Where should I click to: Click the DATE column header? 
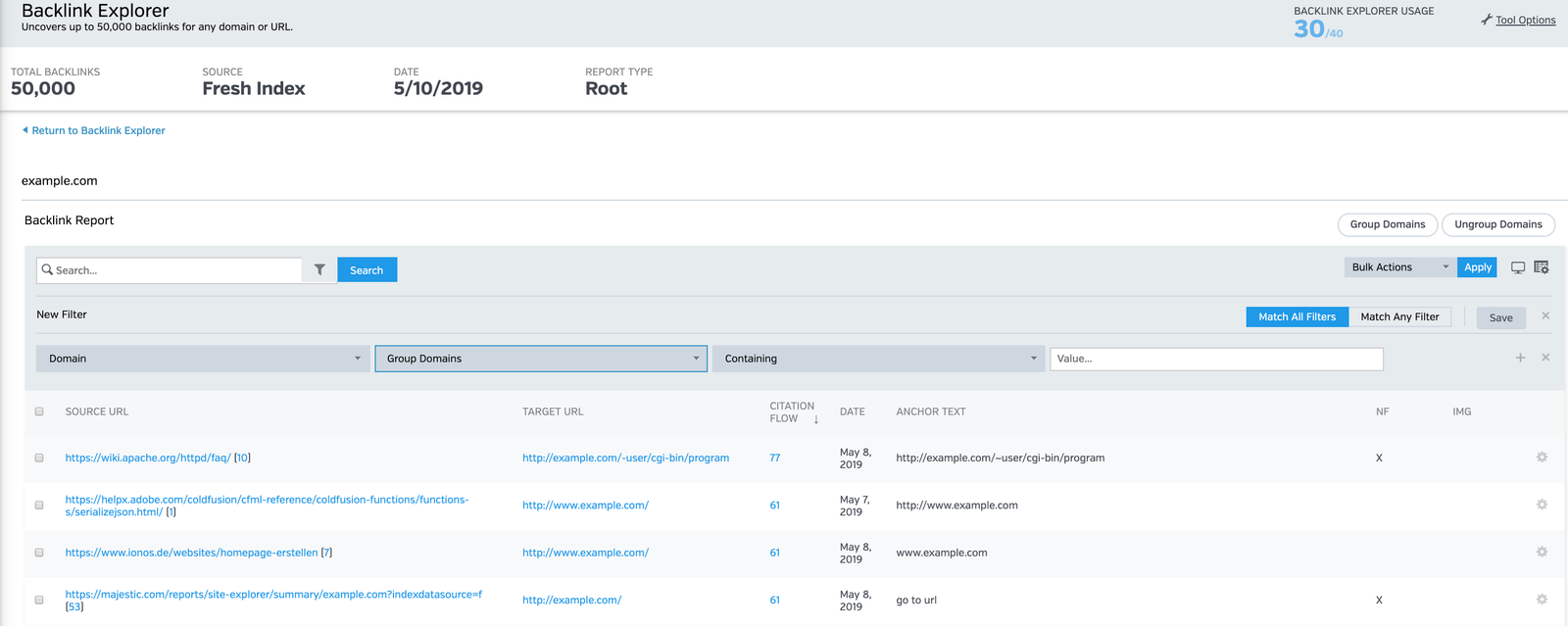853,411
